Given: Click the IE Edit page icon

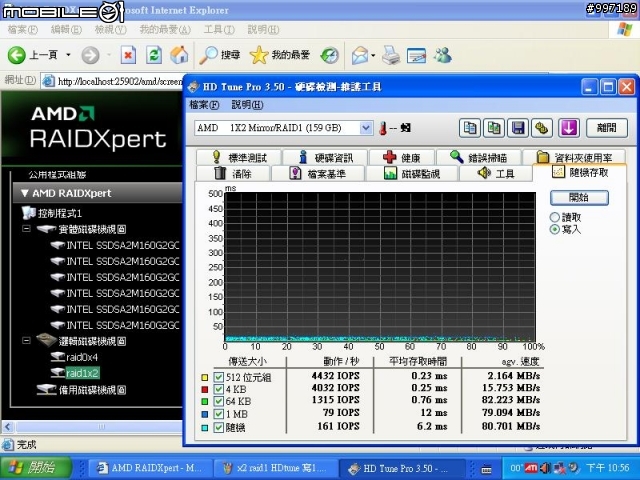Looking at the screenshot, I should point(416,56).
